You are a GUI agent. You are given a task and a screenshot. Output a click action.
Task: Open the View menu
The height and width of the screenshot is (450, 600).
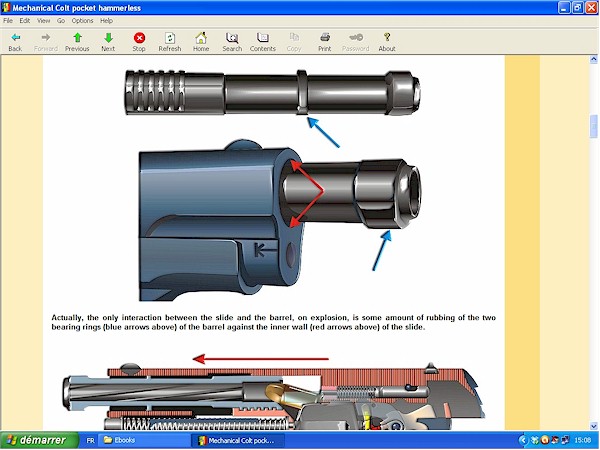(43, 21)
